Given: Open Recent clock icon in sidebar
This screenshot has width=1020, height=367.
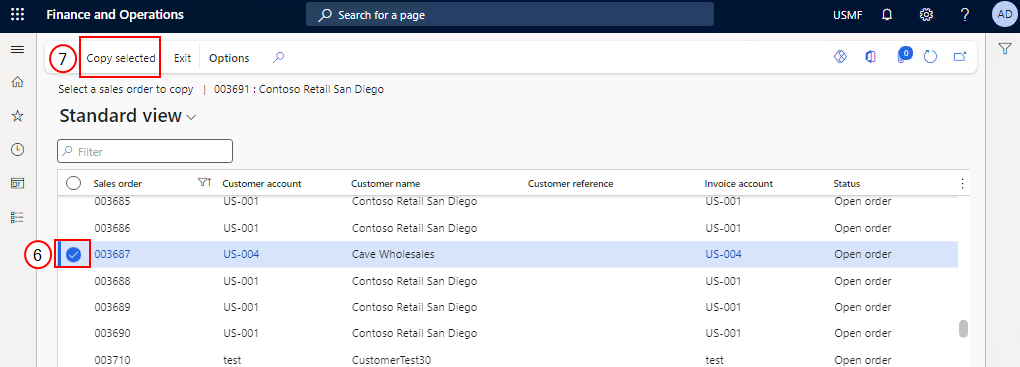Looking at the screenshot, I should coord(18,150).
